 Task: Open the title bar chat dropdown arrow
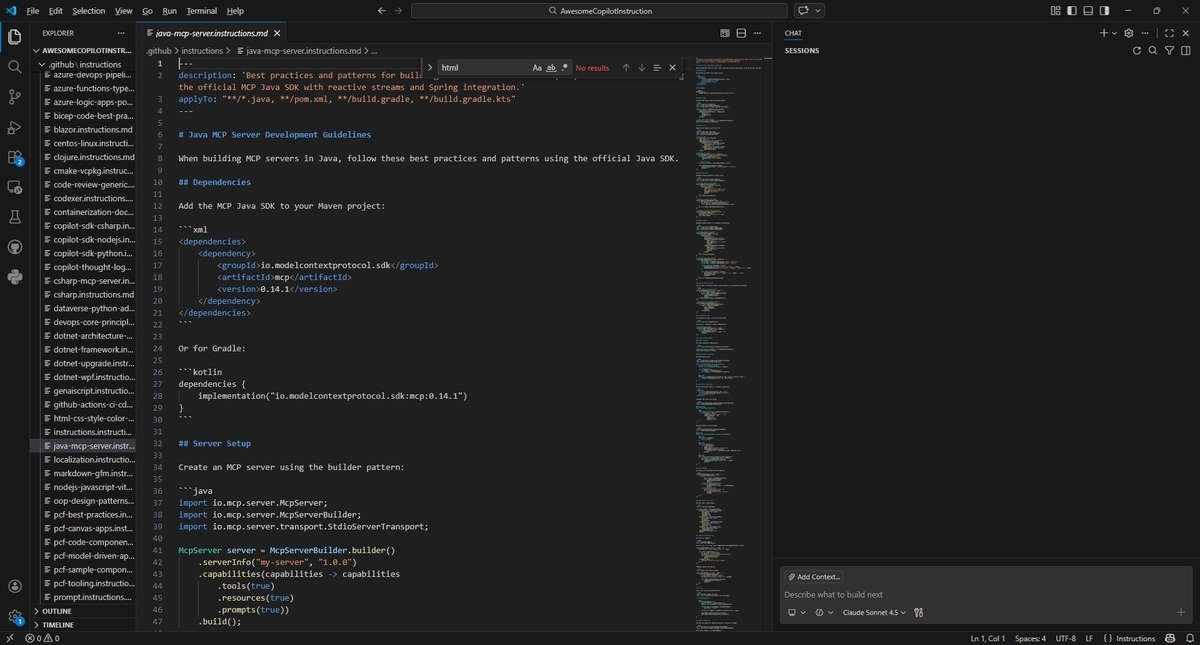coord(819,11)
